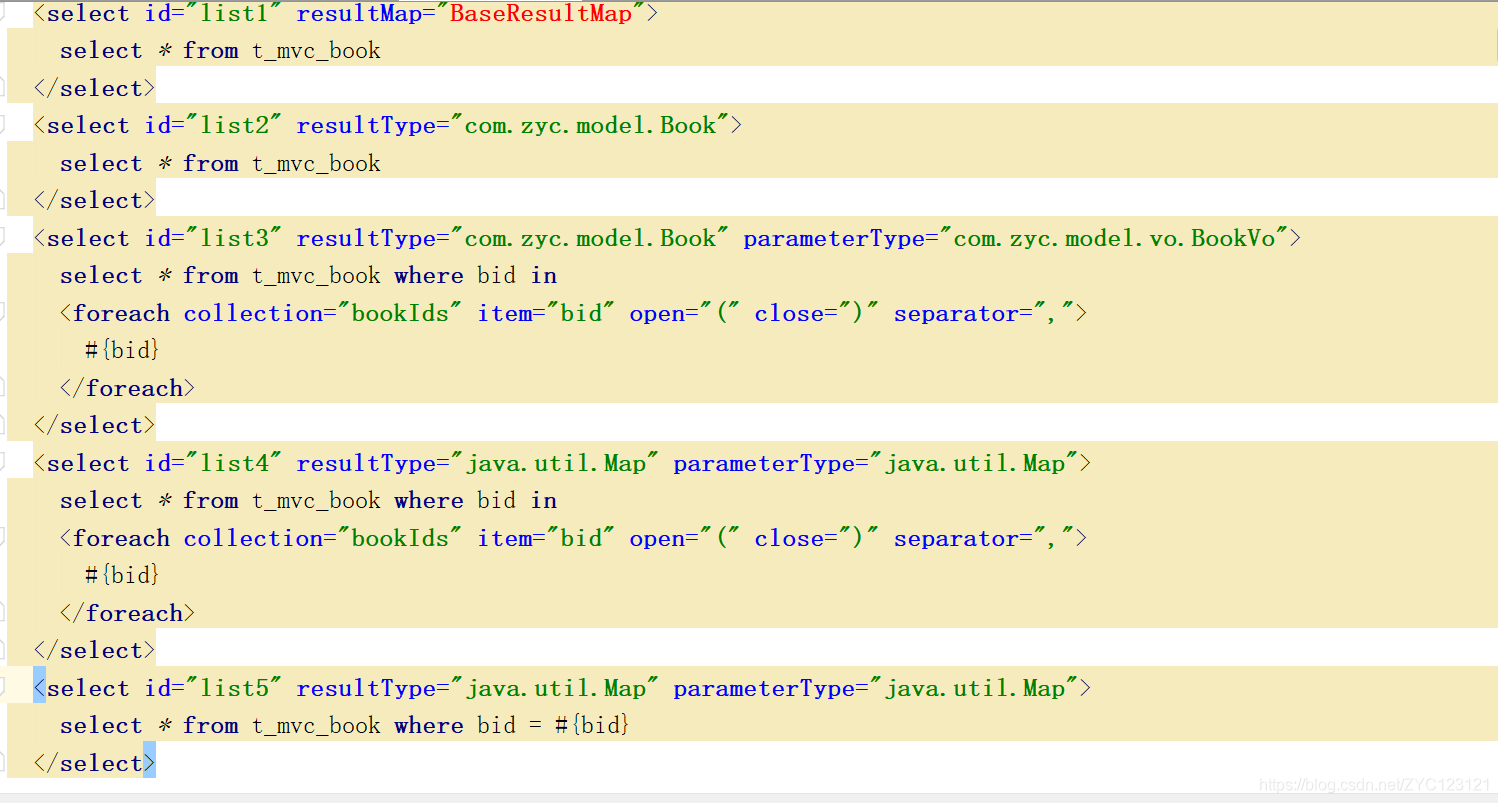Click the list4 resultType "java.util.Map" value
The image size is (1498, 803).
[x=555, y=464]
